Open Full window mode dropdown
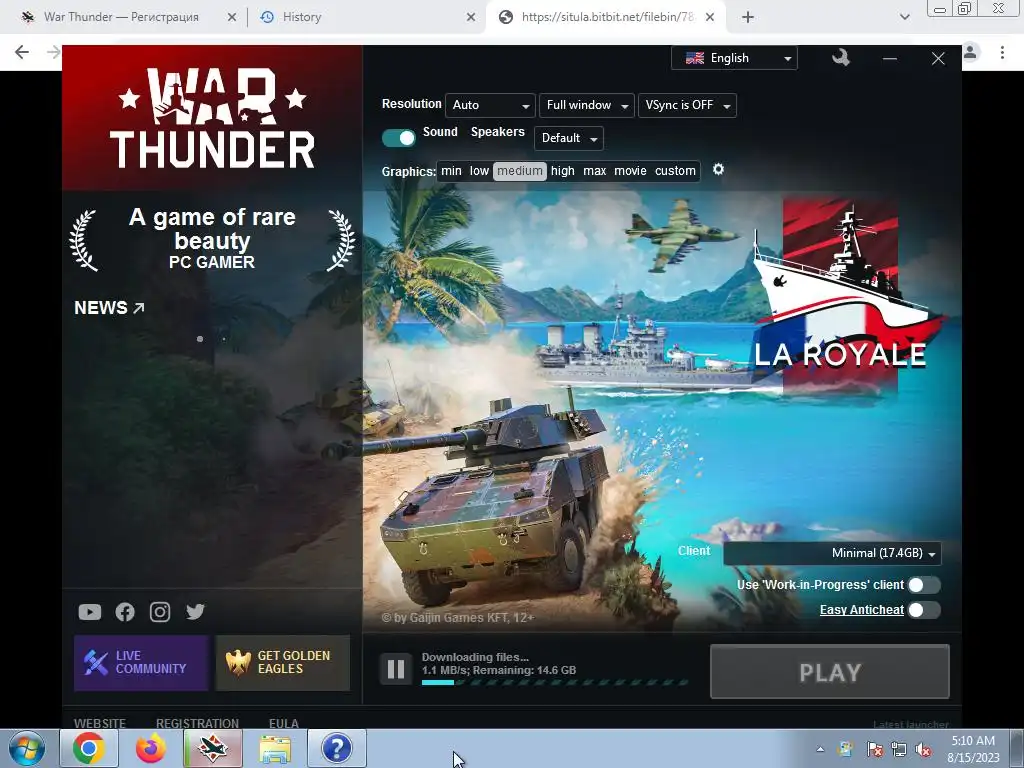 point(586,105)
